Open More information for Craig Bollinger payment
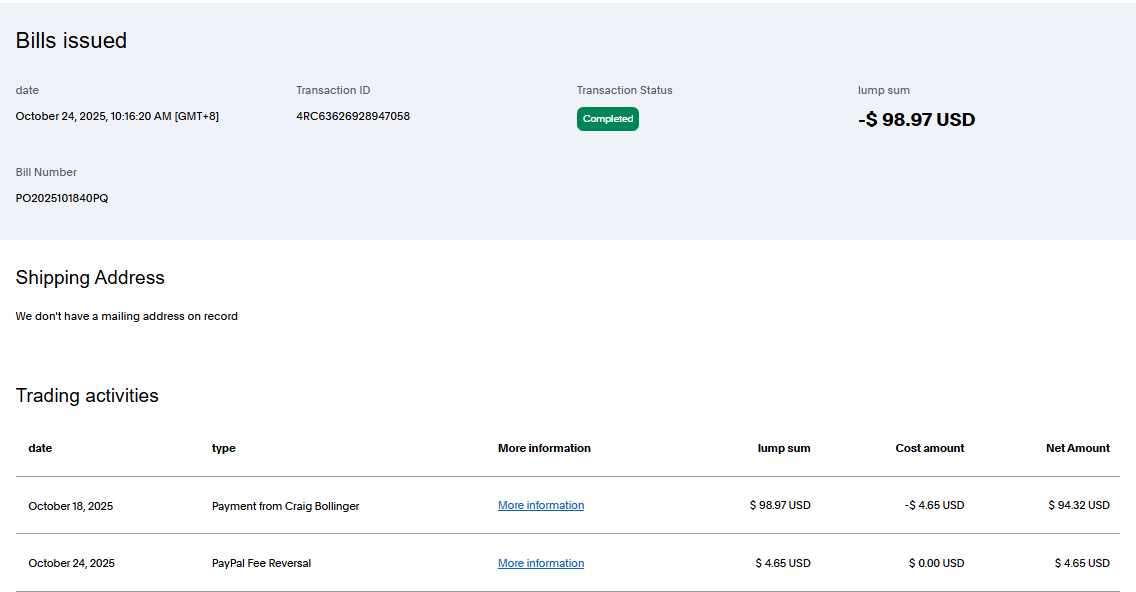 (540, 506)
